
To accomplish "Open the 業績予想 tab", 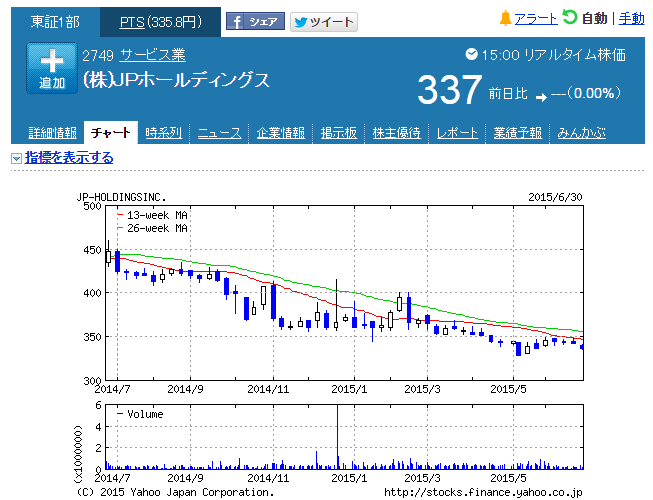I will 518,133.
